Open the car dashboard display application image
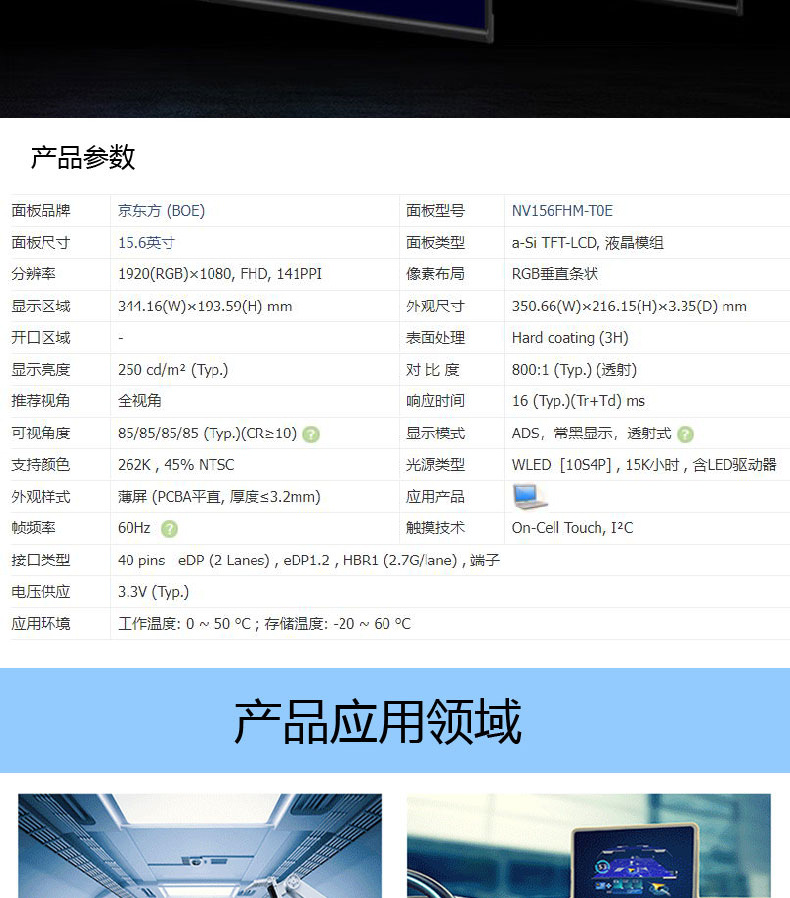 coord(588,845)
